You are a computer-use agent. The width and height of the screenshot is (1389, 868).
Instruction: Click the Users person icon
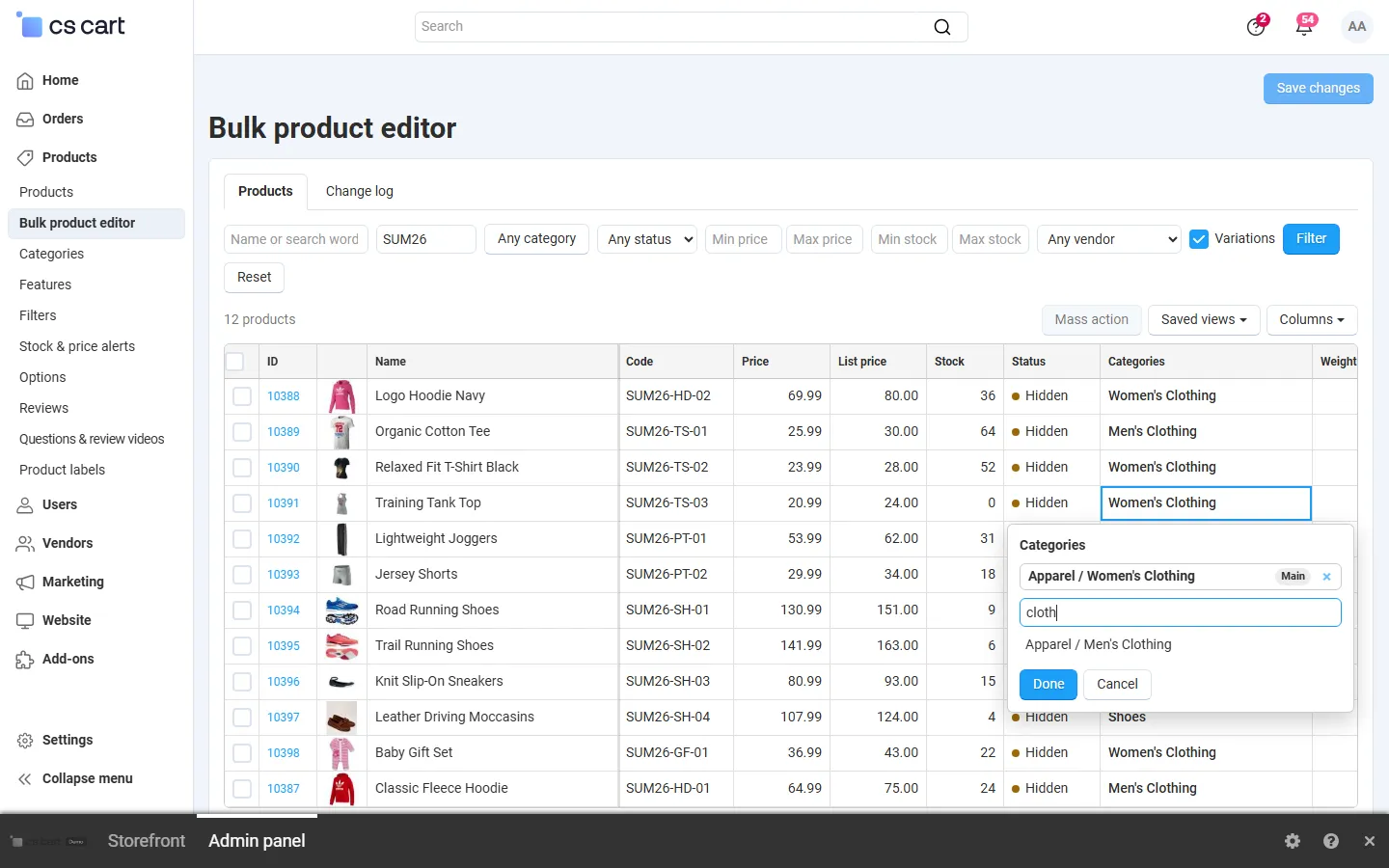(x=25, y=505)
